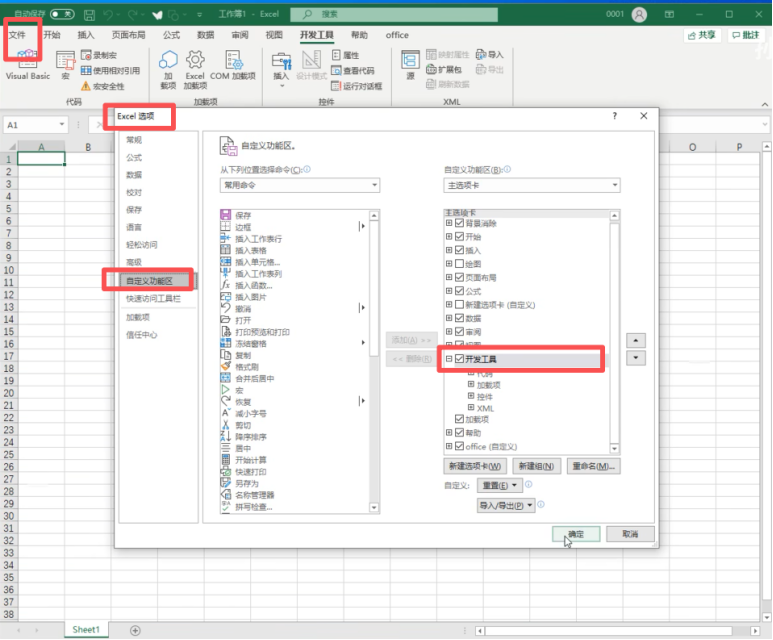Click 运行对话框 run dialog icon
773x640 pixels.
click(x=336, y=86)
